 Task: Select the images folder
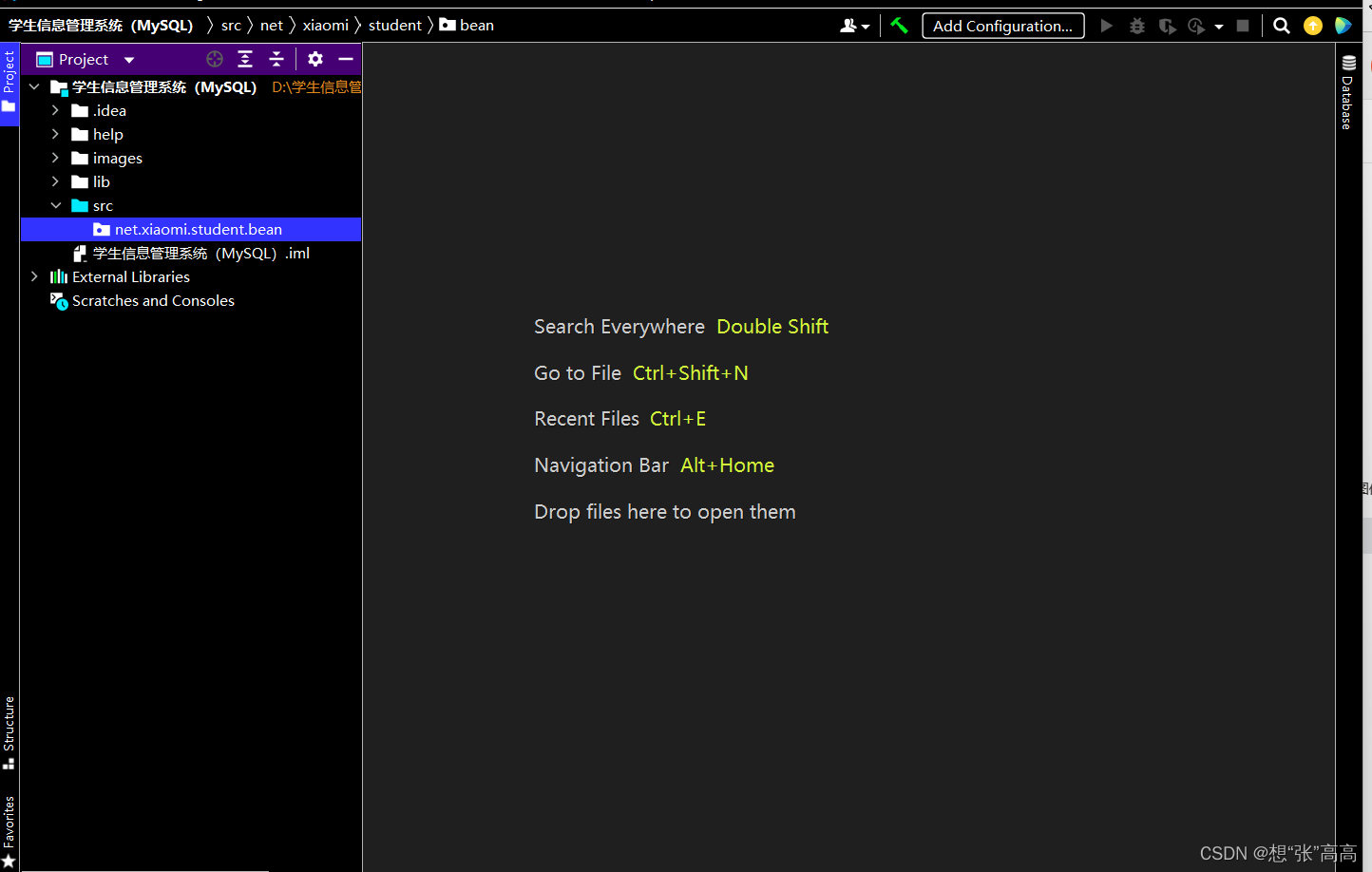tap(106, 158)
